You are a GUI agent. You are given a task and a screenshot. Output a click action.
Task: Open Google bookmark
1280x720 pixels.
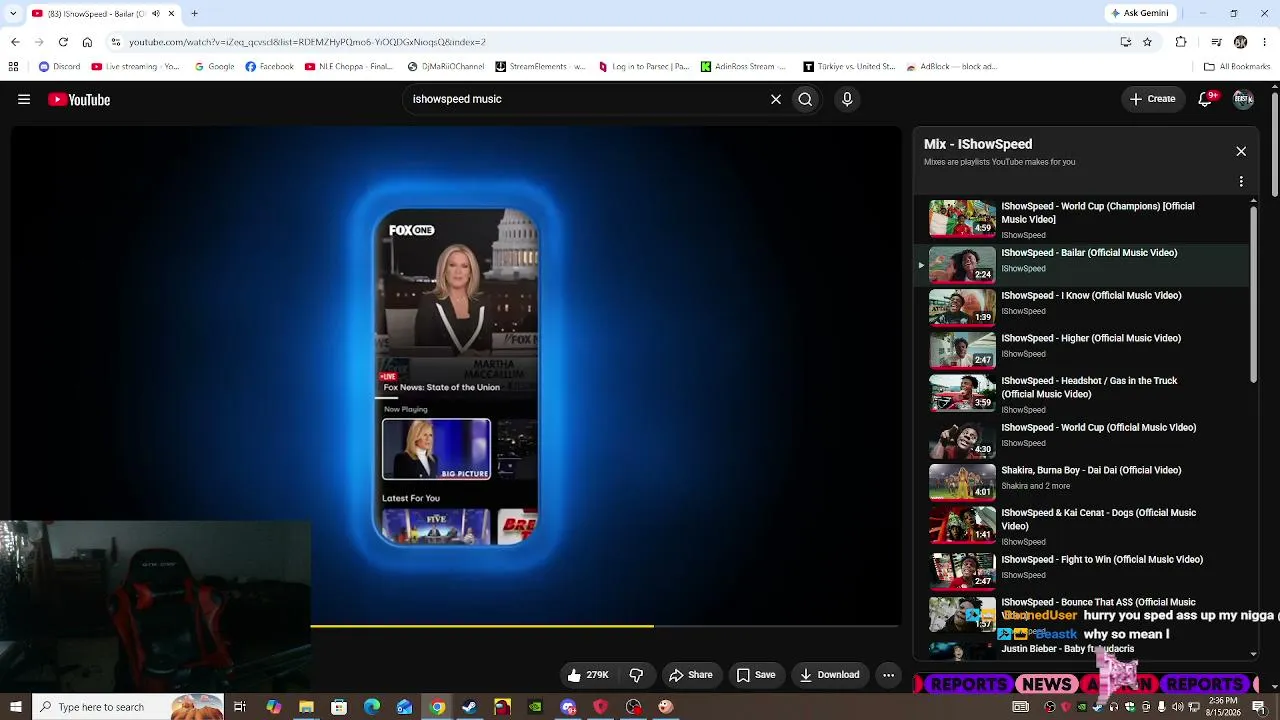click(x=214, y=67)
